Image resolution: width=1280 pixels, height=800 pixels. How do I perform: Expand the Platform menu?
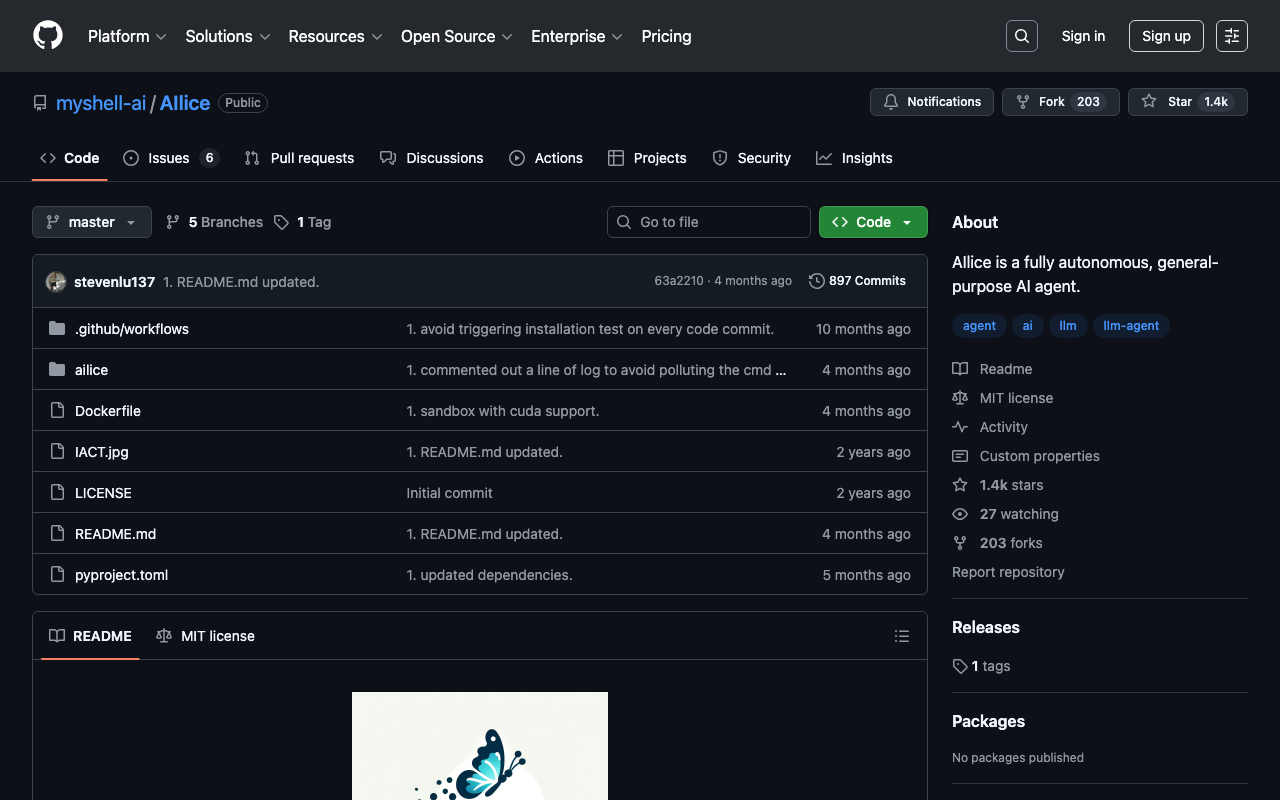pos(127,36)
